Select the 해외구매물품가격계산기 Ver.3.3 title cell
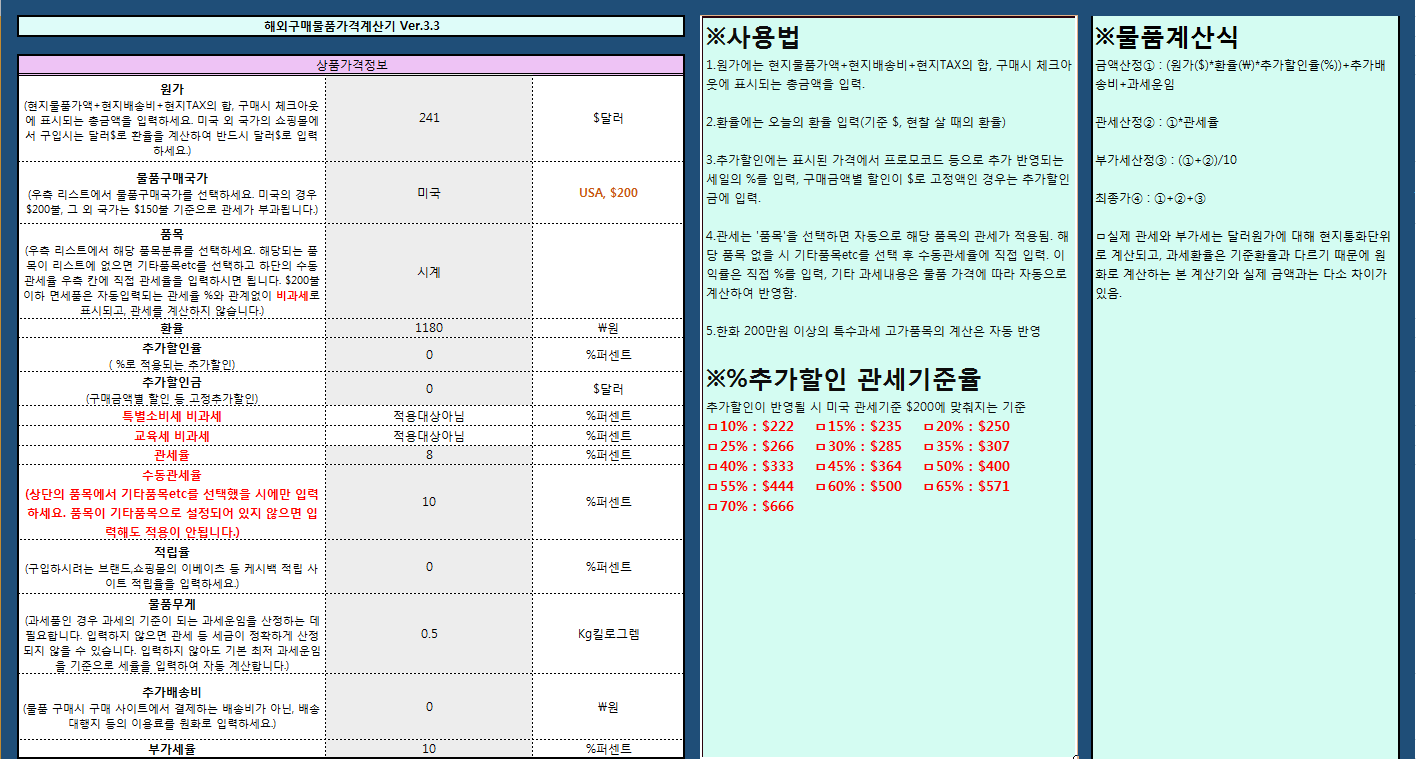Image resolution: width=1416 pixels, height=759 pixels. [351, 26]
